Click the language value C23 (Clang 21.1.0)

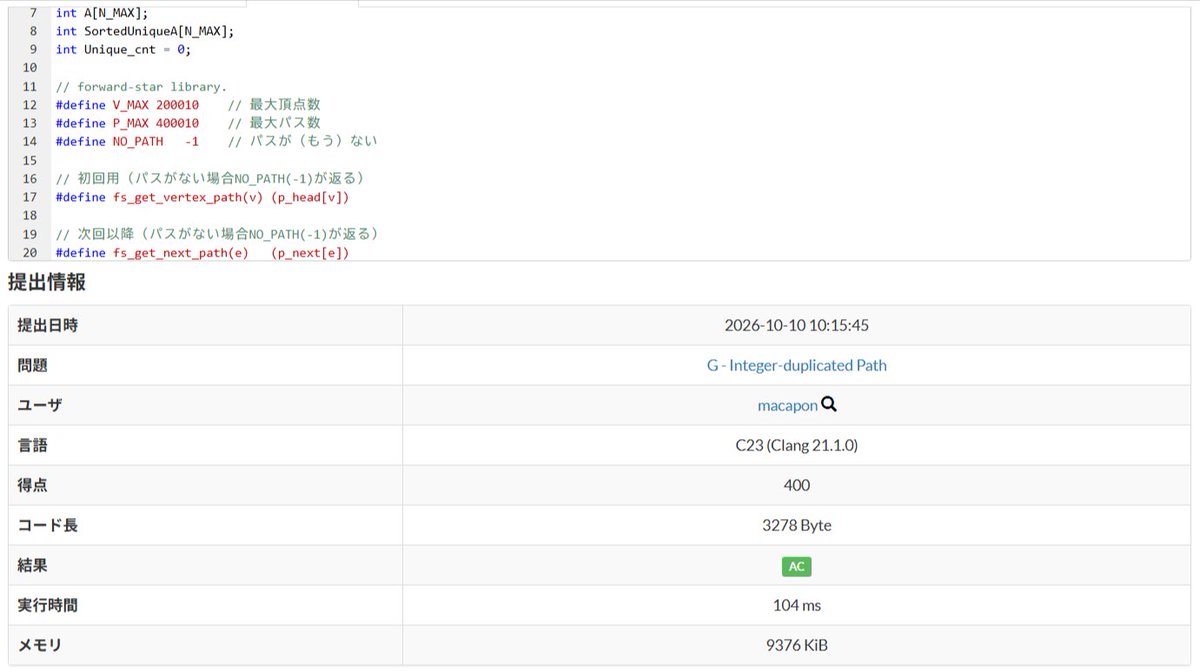[796, 445]
